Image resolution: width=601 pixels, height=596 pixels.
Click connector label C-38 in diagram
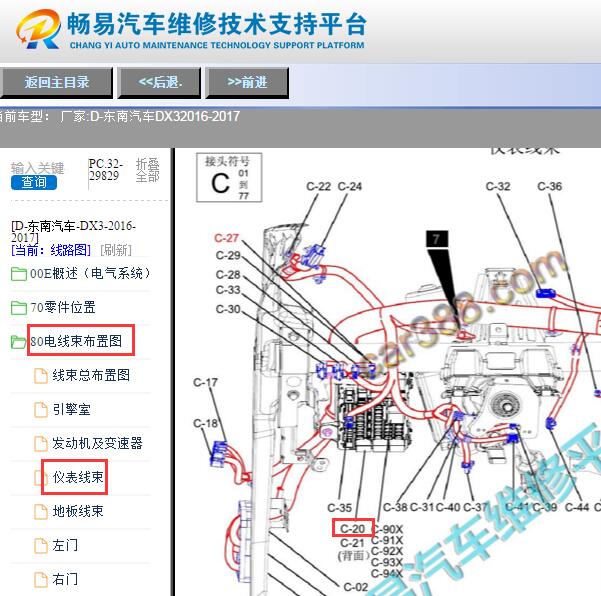395,507
